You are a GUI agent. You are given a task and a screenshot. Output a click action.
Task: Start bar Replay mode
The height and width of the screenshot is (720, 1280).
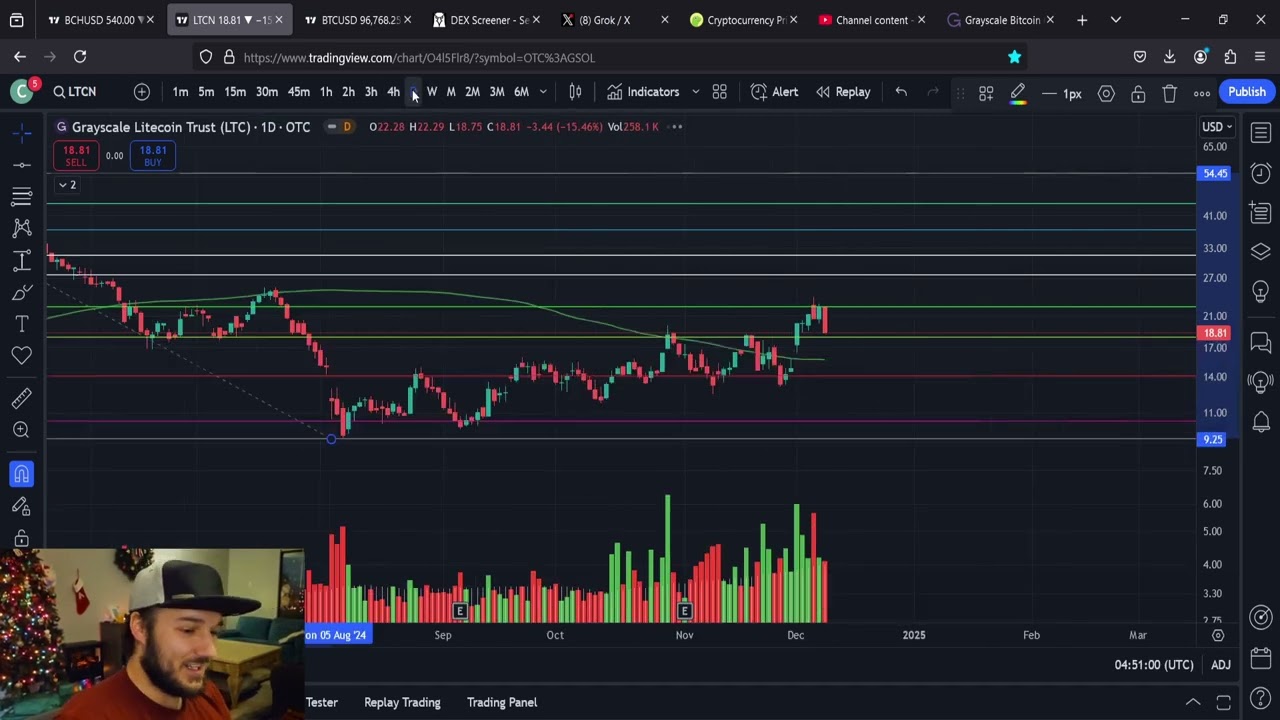[x=843, y=92]
